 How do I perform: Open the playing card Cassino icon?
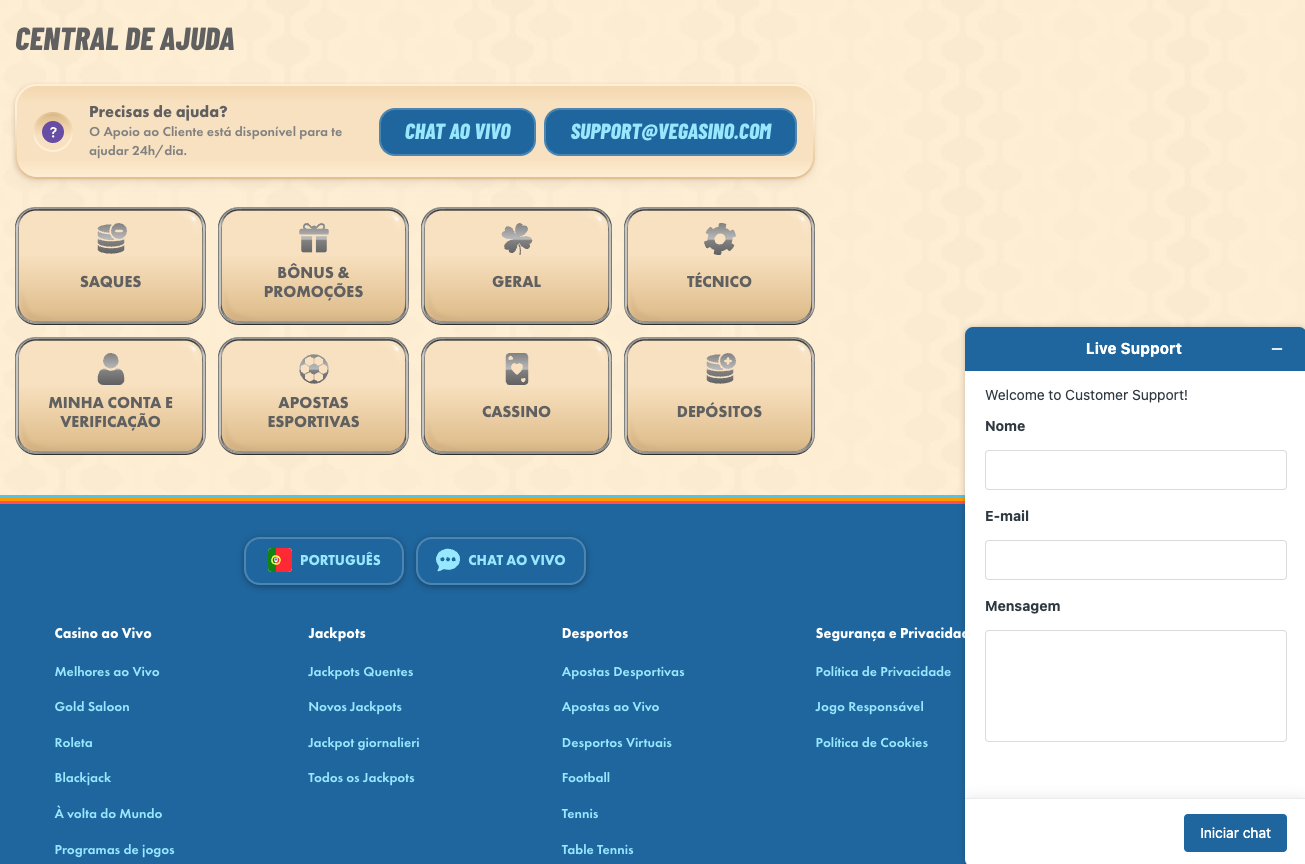[516, 370]
